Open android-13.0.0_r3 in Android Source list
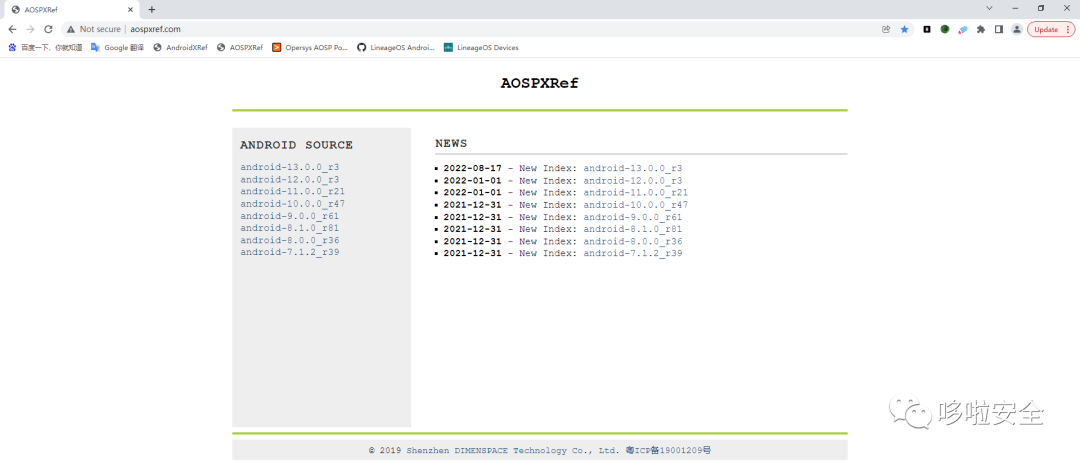Screen dimensions: 1080x461 pyautogui.click(x=290, y=167)
